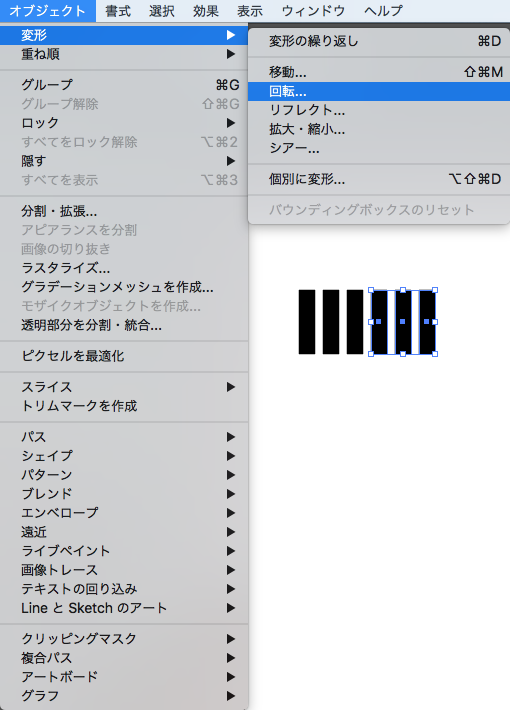
Task: Click グループ menu item
Action: tap(124, 85)
